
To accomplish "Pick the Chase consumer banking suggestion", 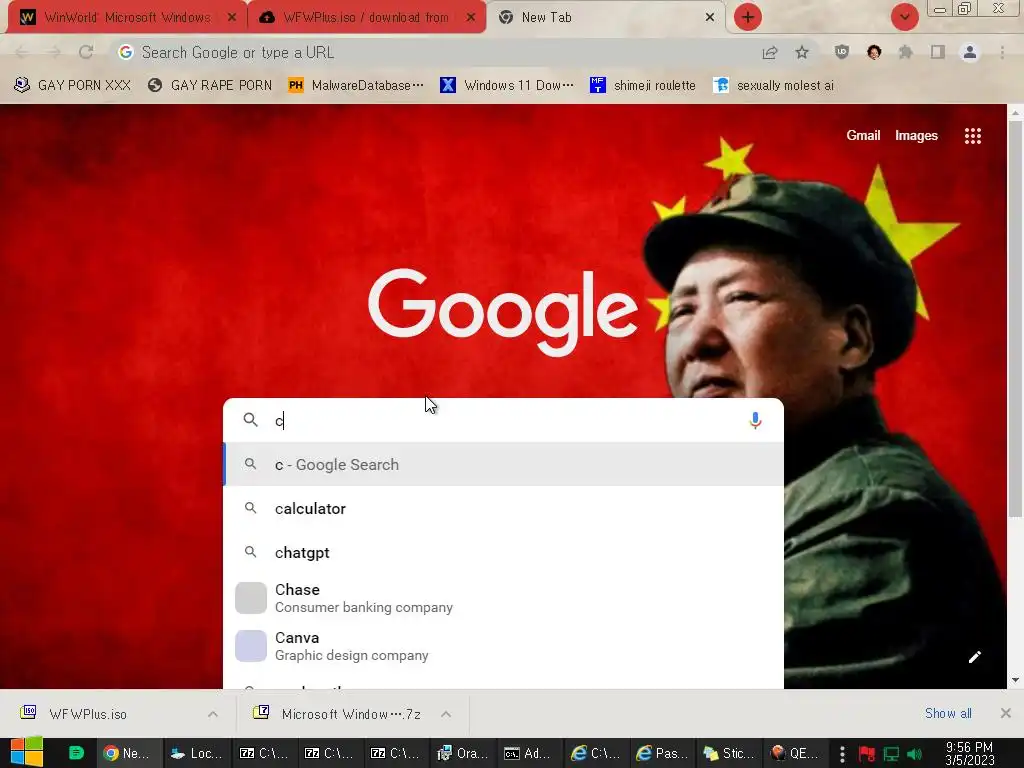I will point(504,598).
